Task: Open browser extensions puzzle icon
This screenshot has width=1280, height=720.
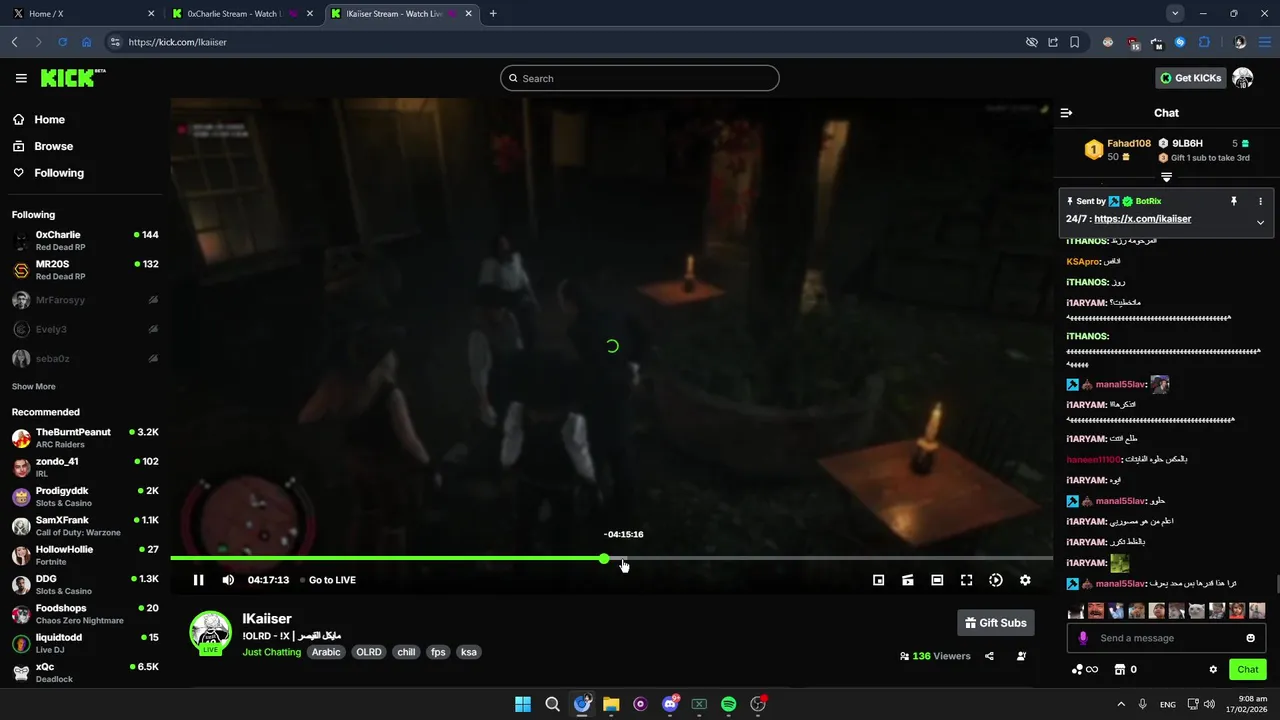Action: (1204, 42)
